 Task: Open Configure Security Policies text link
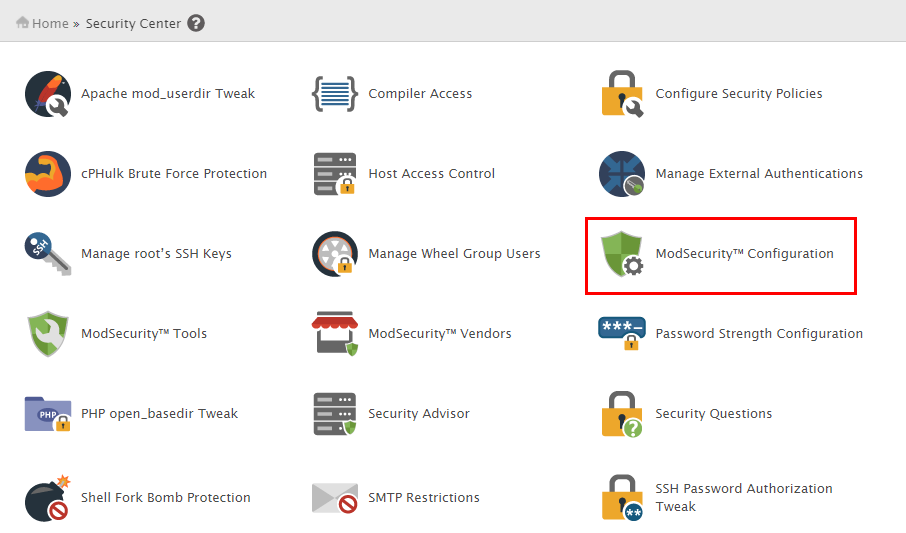point(738,94)
